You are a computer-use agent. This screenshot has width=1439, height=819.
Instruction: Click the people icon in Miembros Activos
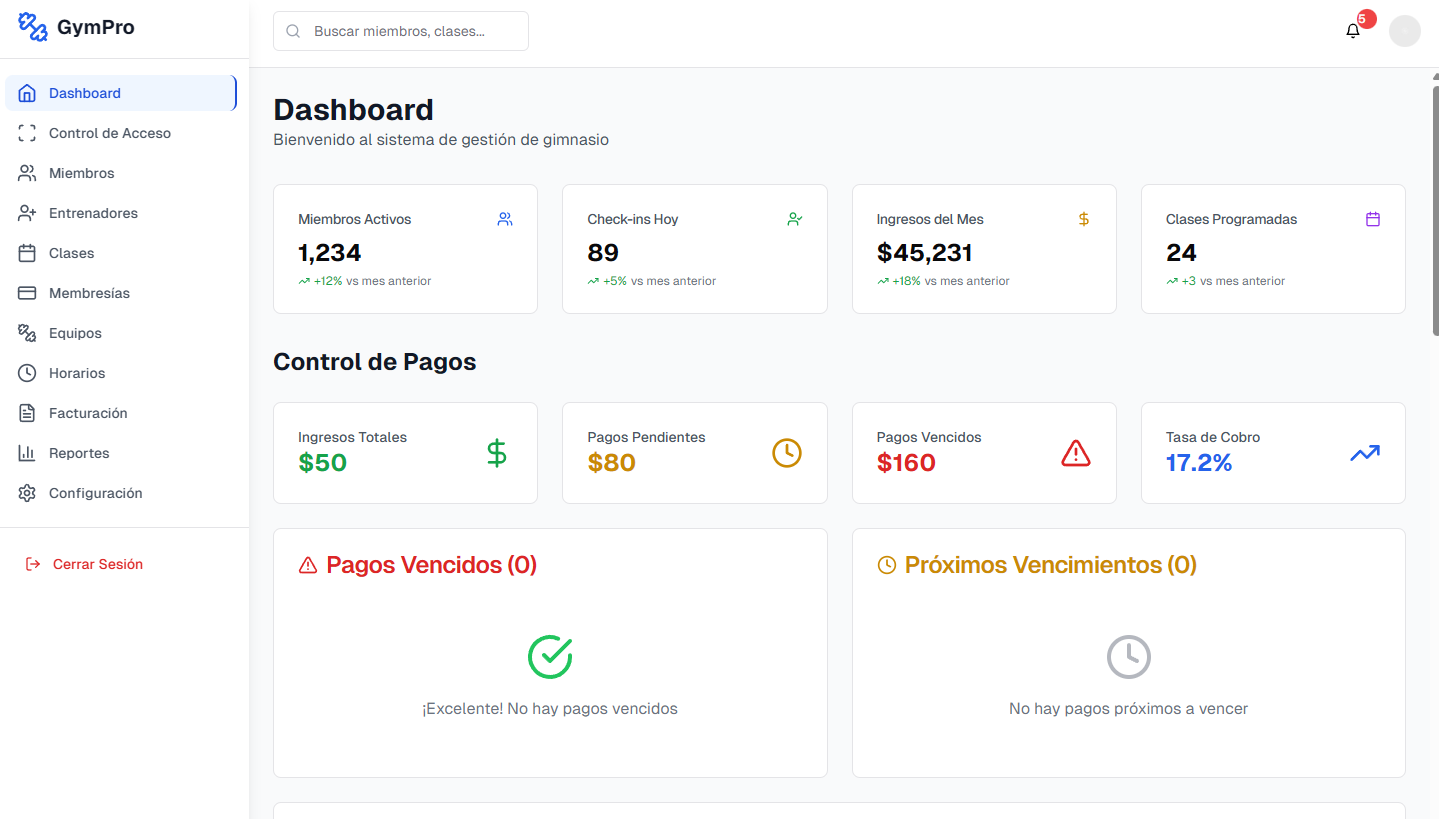click(x=505, y=219)
